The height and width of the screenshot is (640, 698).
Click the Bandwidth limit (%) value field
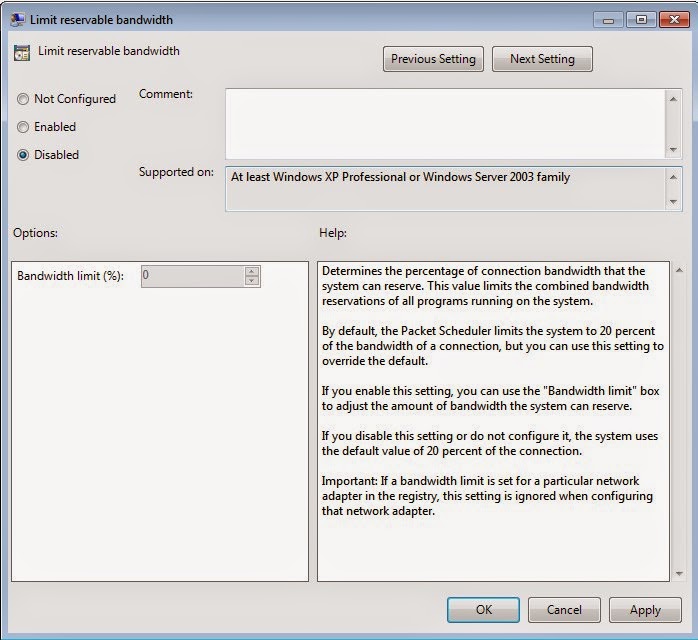click(x=193, y=276)
